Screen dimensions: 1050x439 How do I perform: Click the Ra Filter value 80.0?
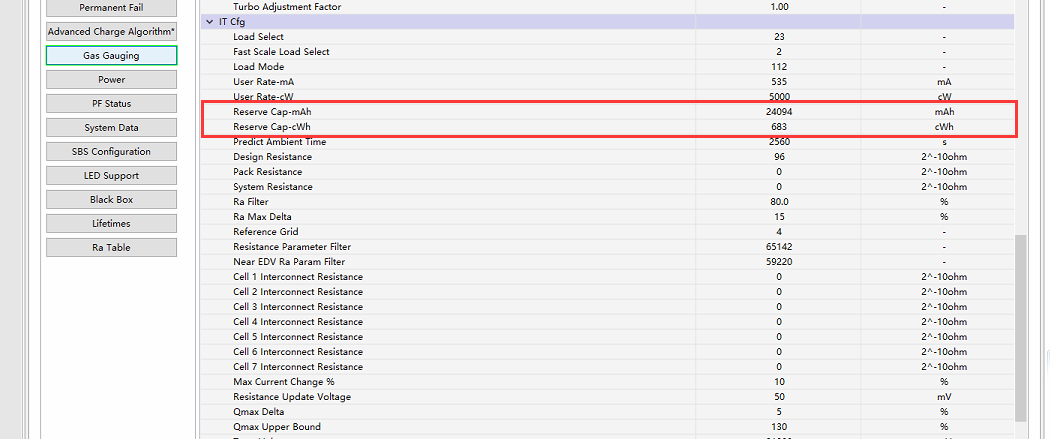click(x=778, y=201)
